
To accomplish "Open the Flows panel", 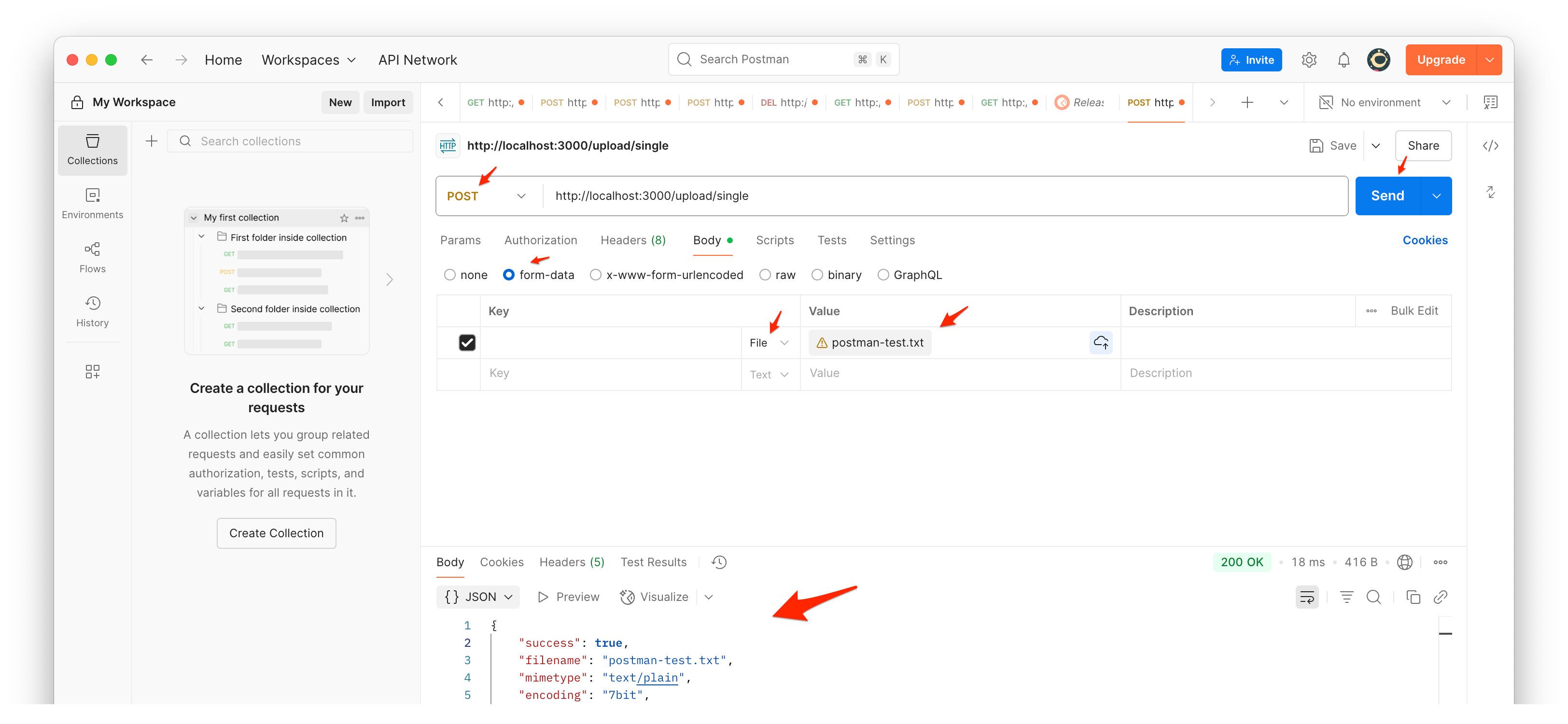I will pos(92,257).
